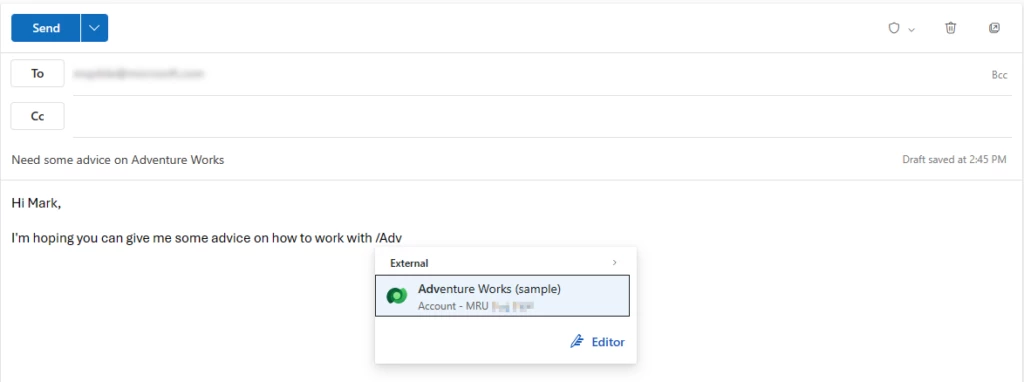Click the shield sensitivity icon
The width and height of the screenshot is (1024, 382).
point(894,28)
